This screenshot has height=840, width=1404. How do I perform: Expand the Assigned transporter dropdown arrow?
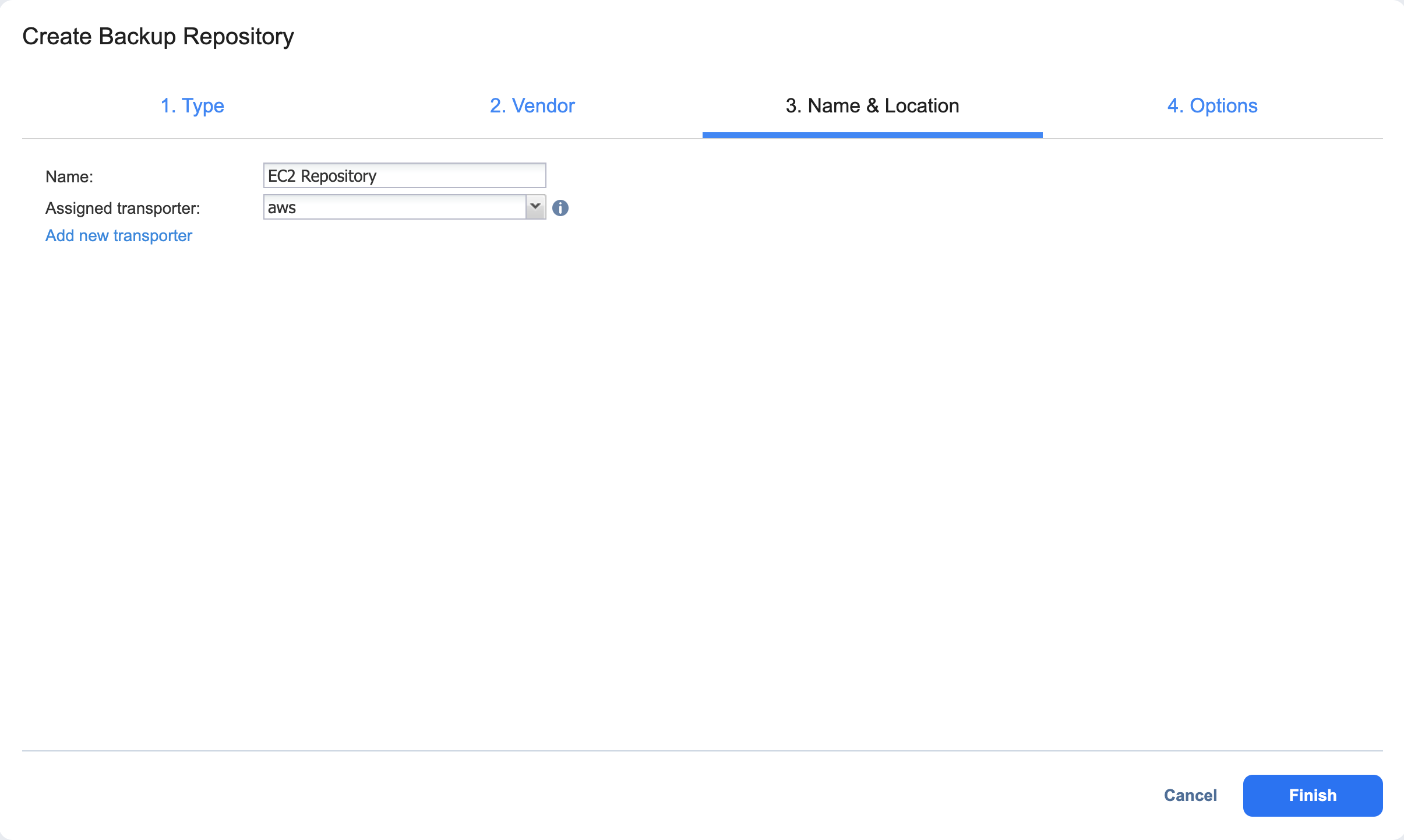click(535, 207)
